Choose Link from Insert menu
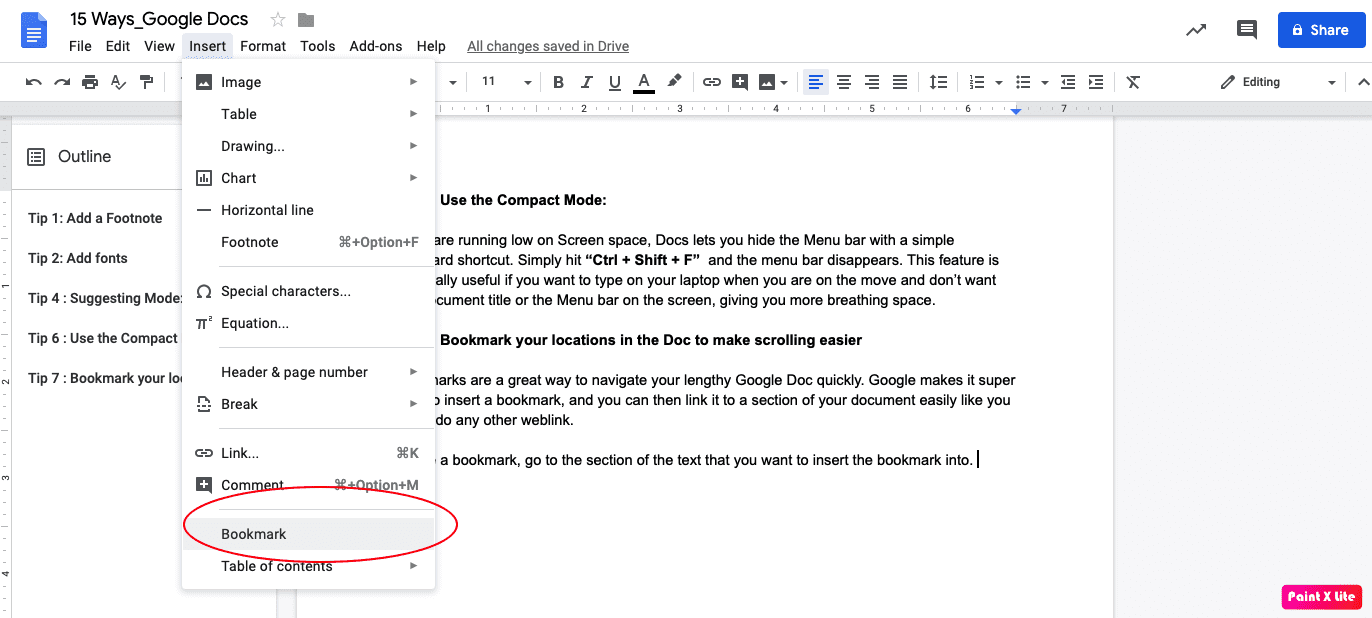 [x=308, y=453]
